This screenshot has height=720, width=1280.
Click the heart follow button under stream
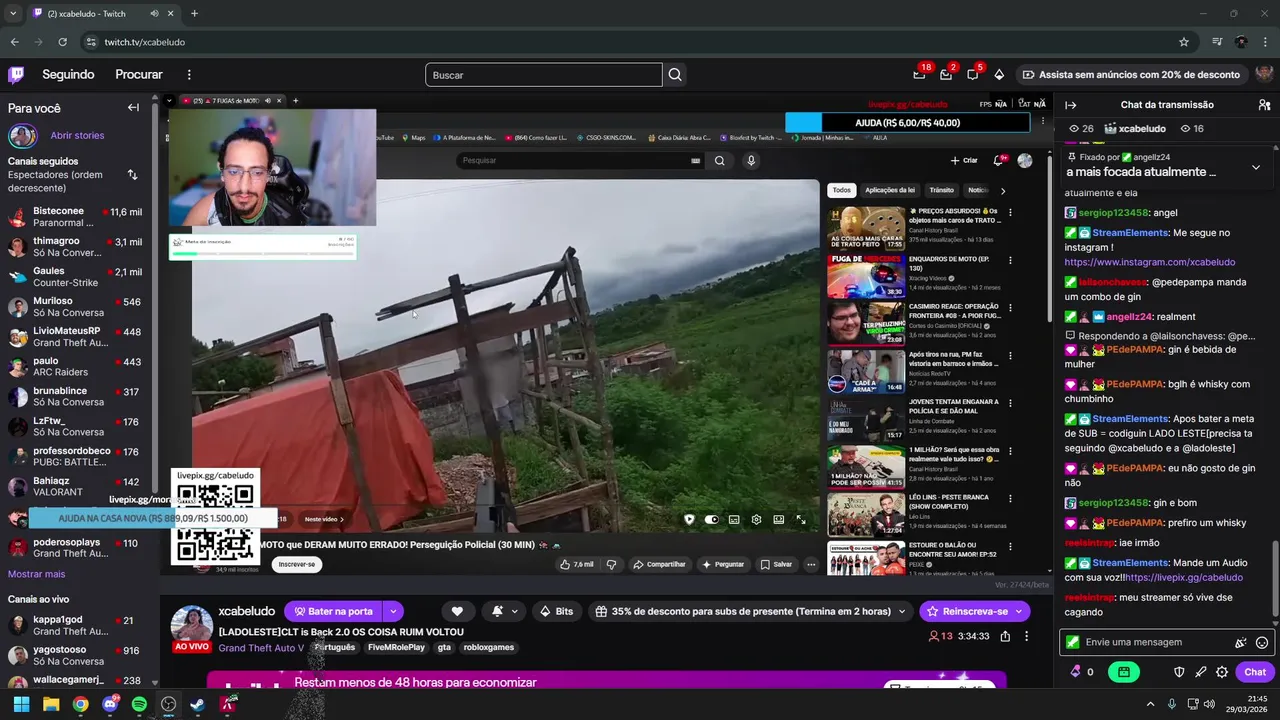point(457,611)
